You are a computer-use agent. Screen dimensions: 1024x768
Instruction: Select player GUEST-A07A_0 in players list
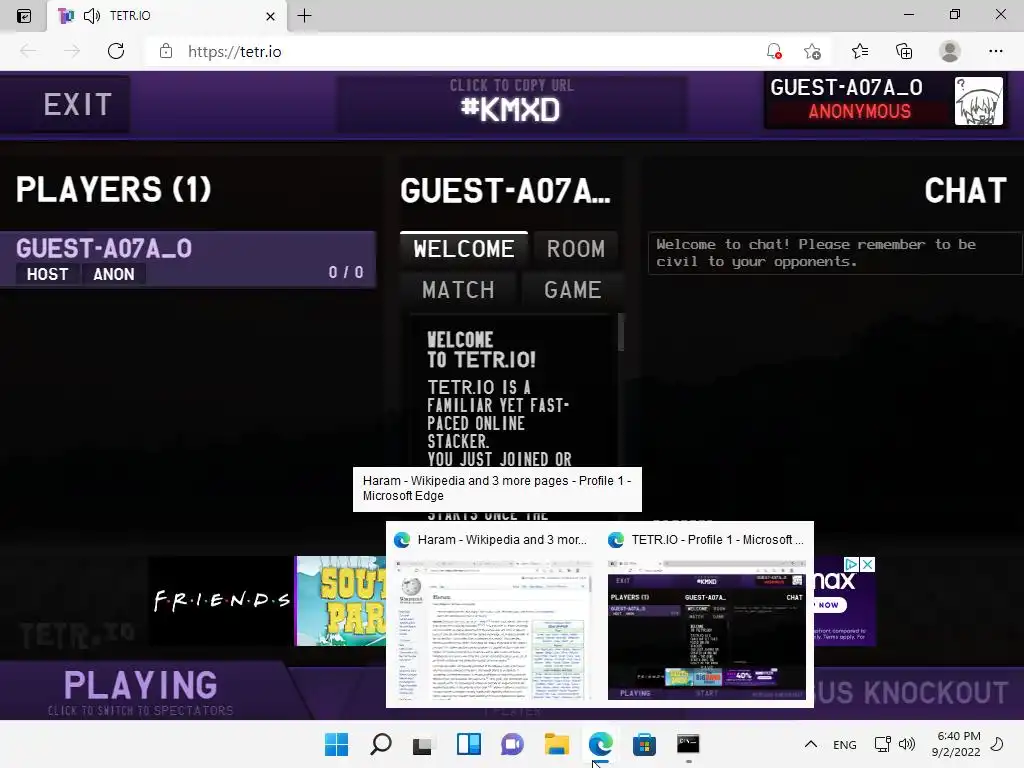(x=188, y=259)
